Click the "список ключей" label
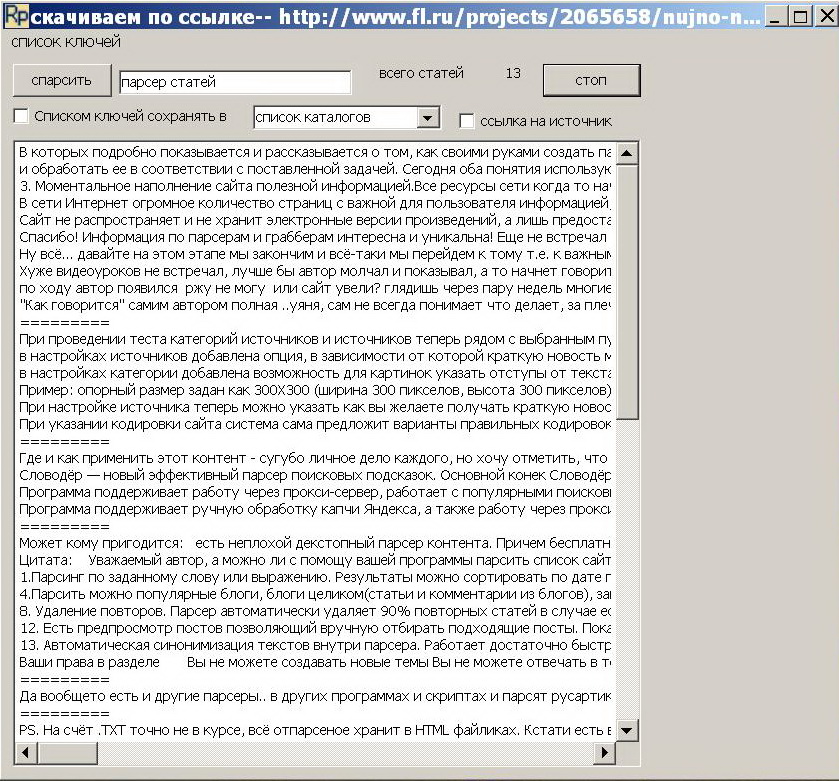Screen dimensions: 839x781 click(x=66, y=42)
